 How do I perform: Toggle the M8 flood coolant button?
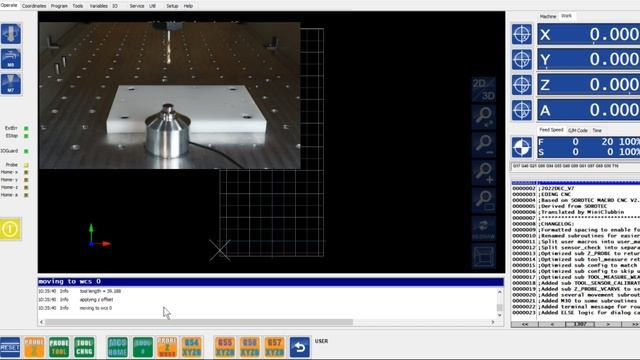[11, 59]
